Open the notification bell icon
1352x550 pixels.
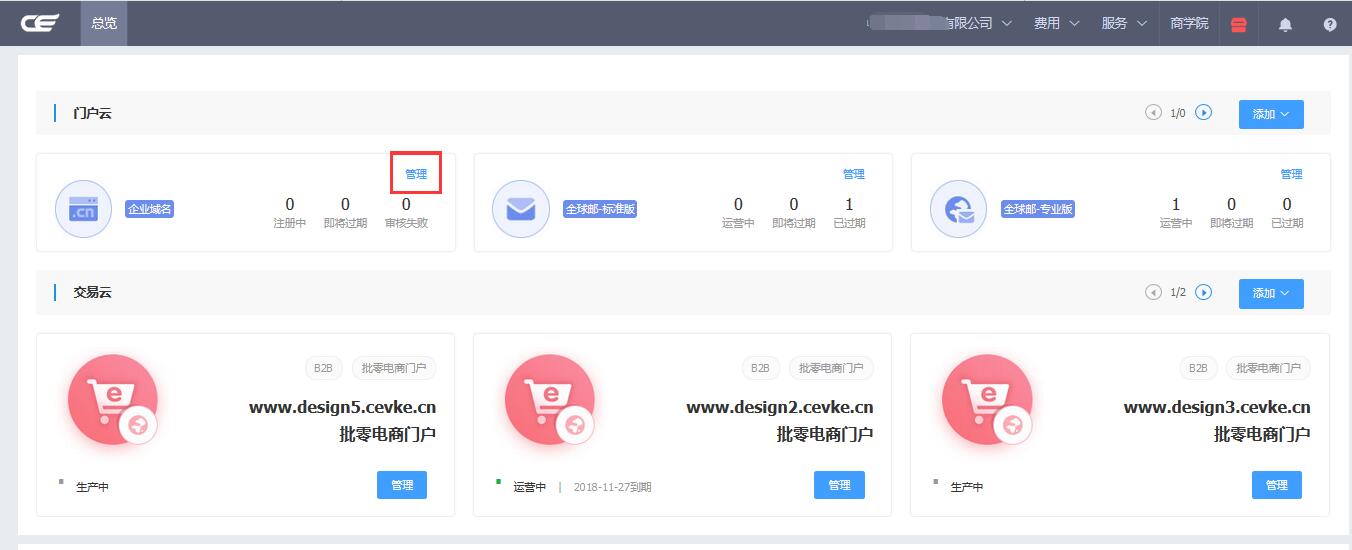tap(1285, 24)
